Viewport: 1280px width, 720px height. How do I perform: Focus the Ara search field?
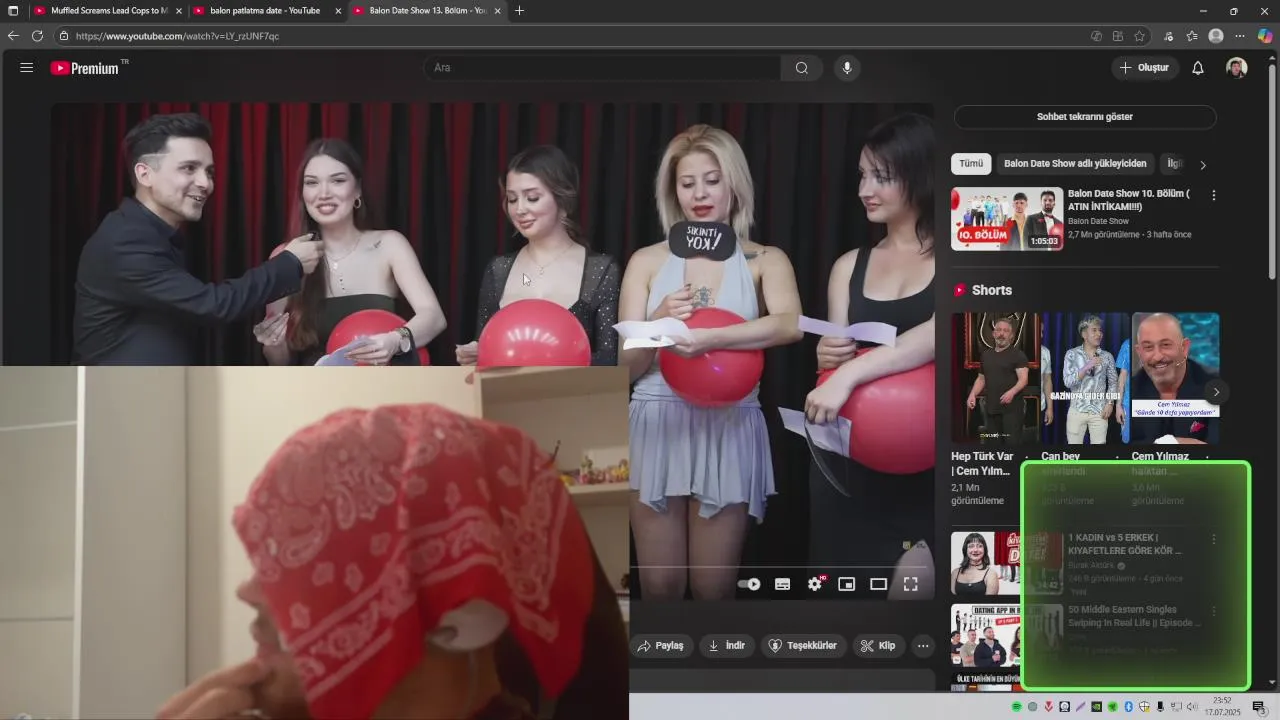click(602, 68)
